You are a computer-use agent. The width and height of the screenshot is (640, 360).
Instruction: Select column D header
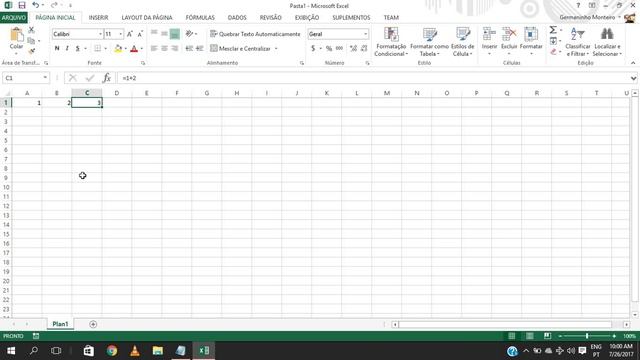tap(117, 93)
